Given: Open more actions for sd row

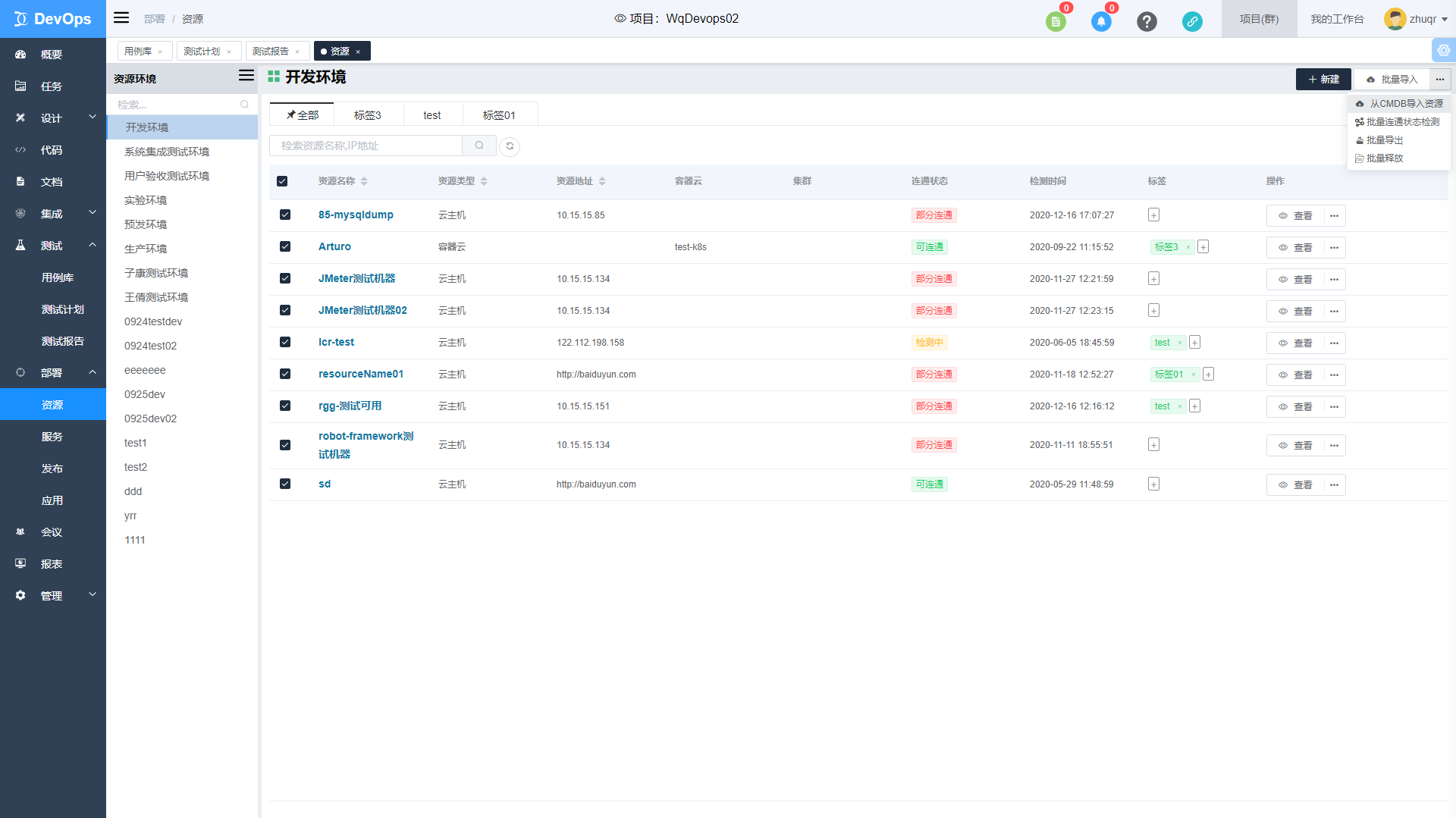Looking at the screenshot, I should pos(1334,485).
